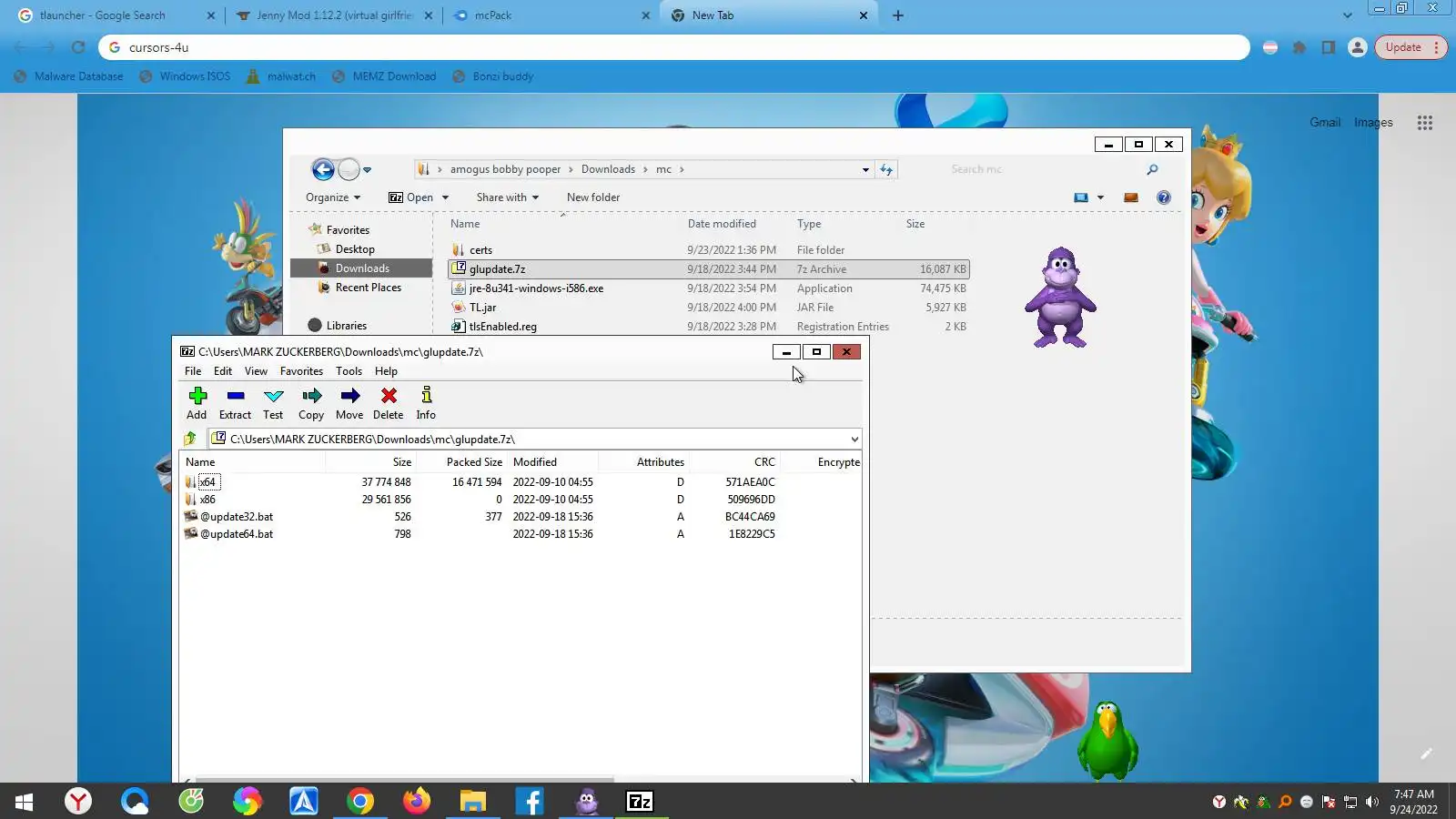Open the Images link

(x=1373, y=122)
